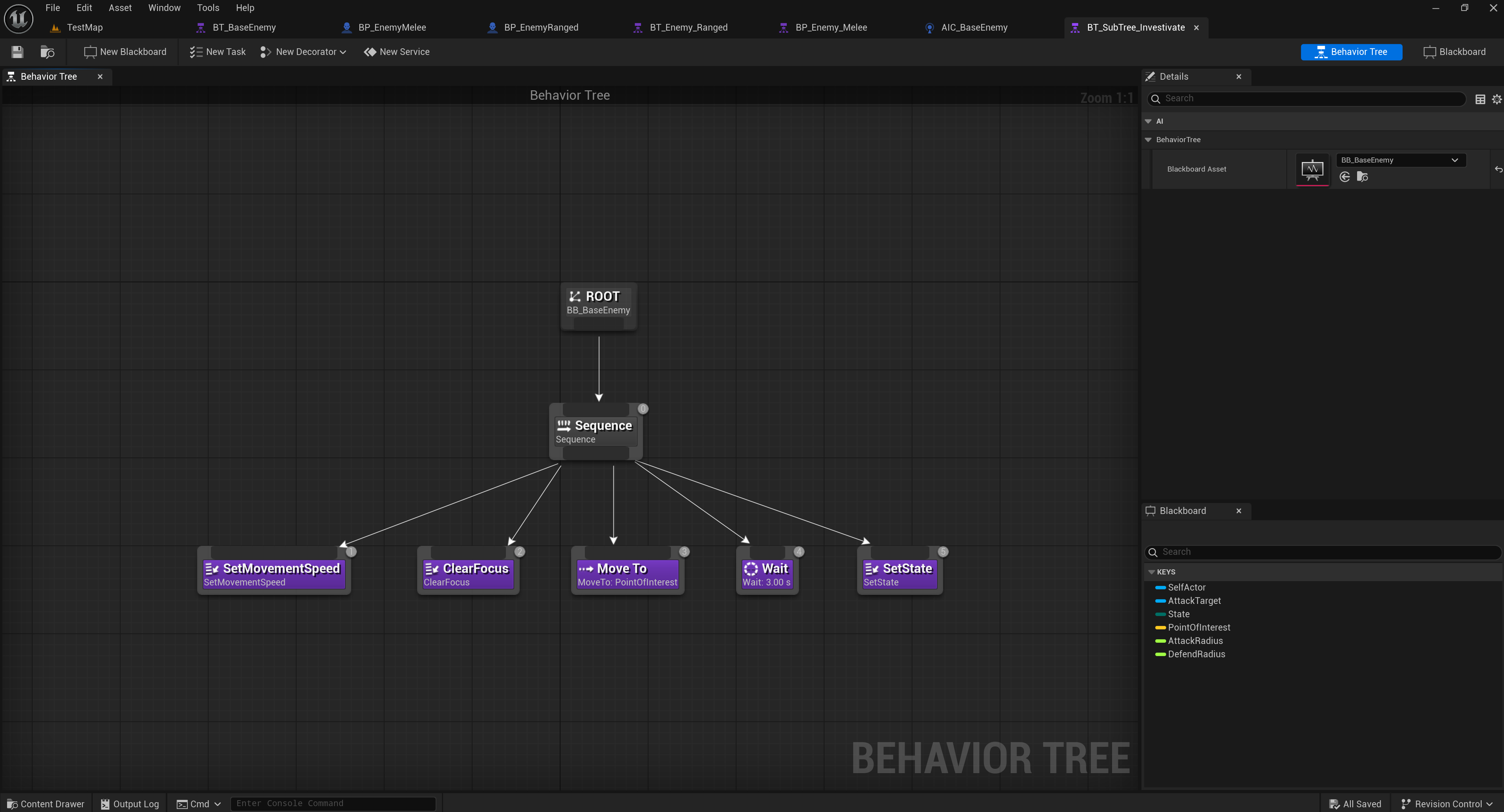Click the New Blackboard button
1504x812 pixels.
[125, 52]
